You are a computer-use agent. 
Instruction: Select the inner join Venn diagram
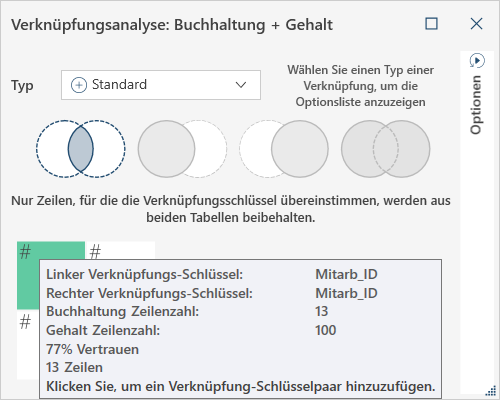coord(81,149)
